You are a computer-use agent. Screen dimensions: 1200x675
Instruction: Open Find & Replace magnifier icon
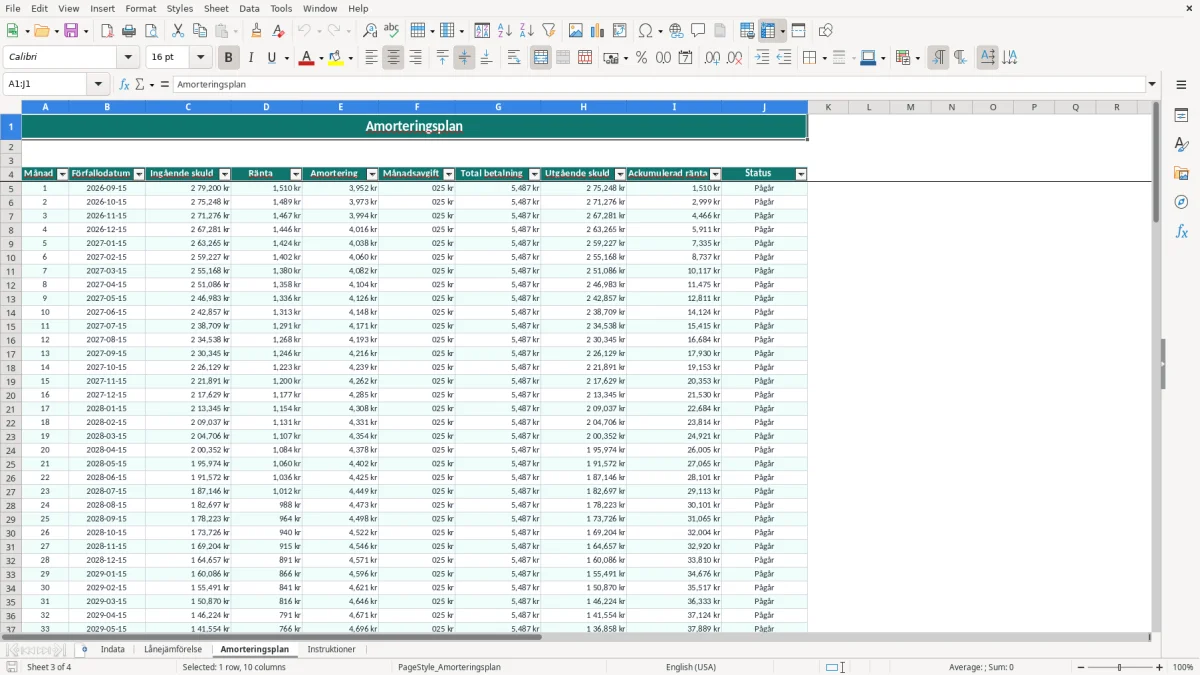tap(370, 31)
